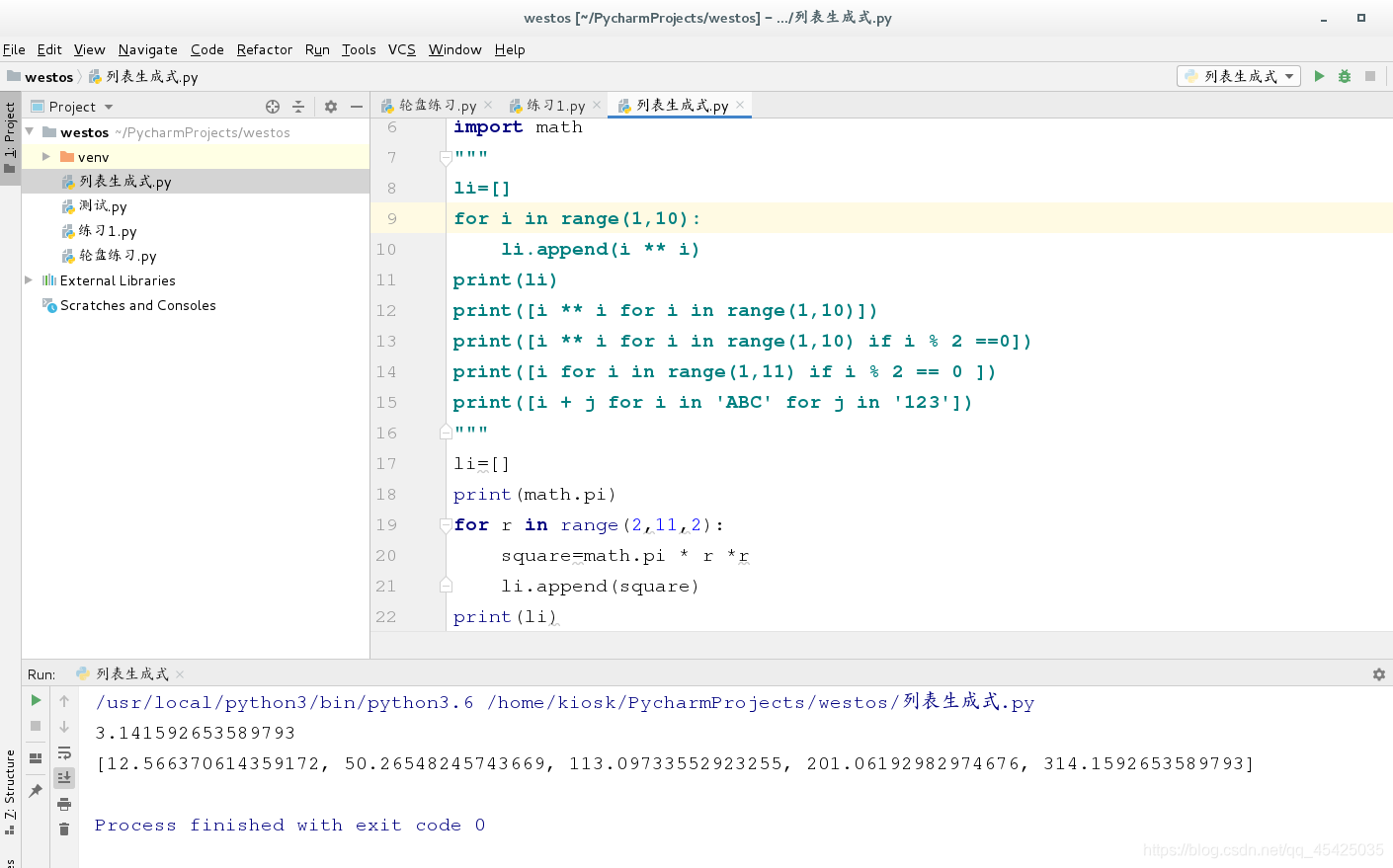Screen dimensions: 1393x868
Task: Open the Run panel settings gear
Action: 1379,674
